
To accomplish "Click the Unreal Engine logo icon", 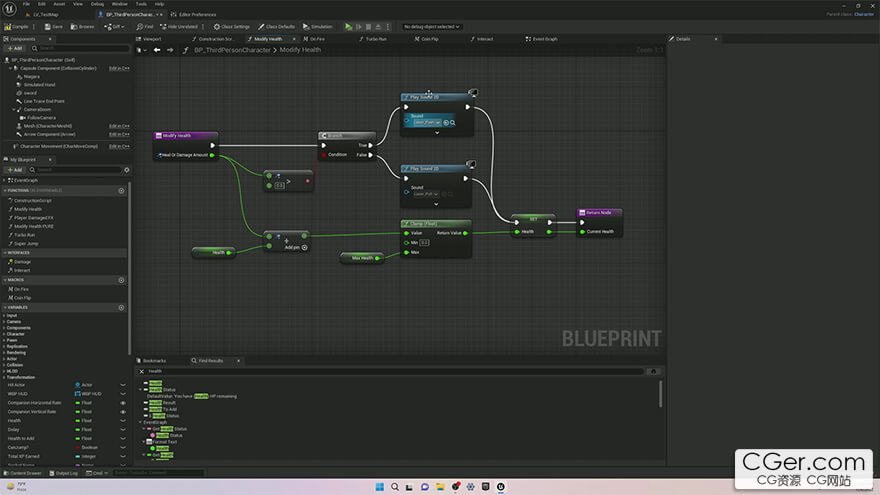I will tap(10, 9).
